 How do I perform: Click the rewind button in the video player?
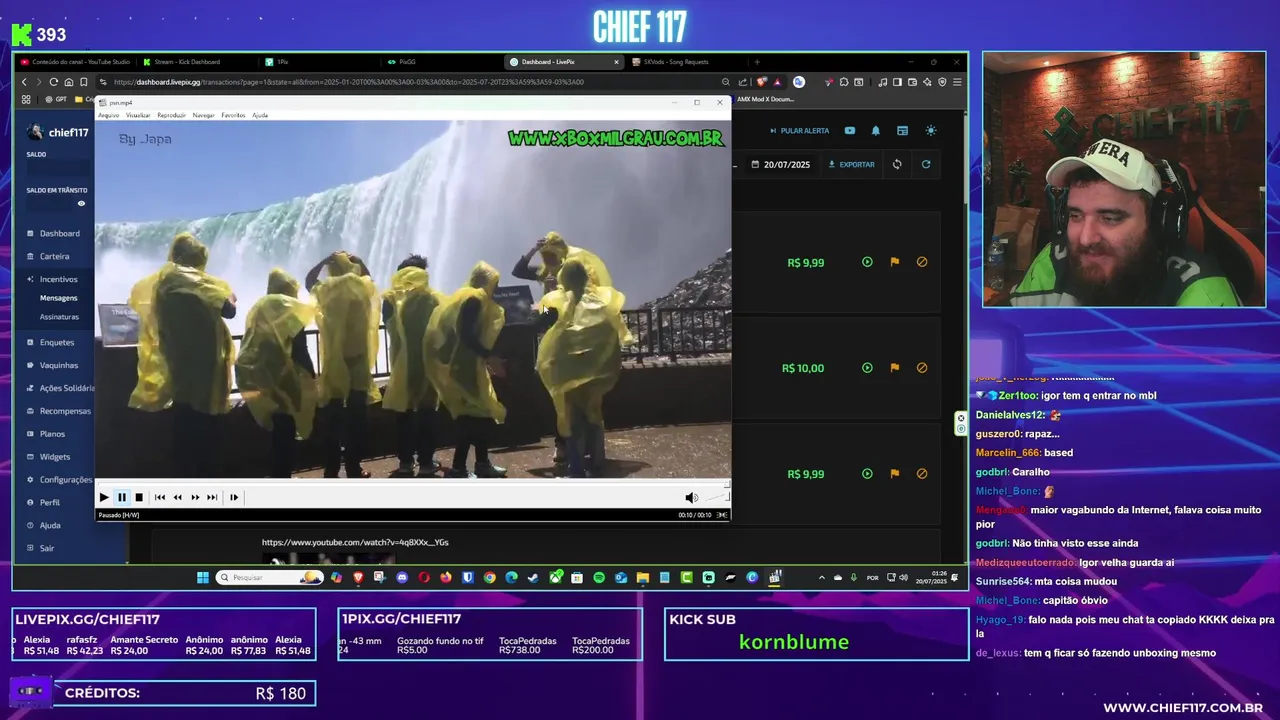coord(178,497)
